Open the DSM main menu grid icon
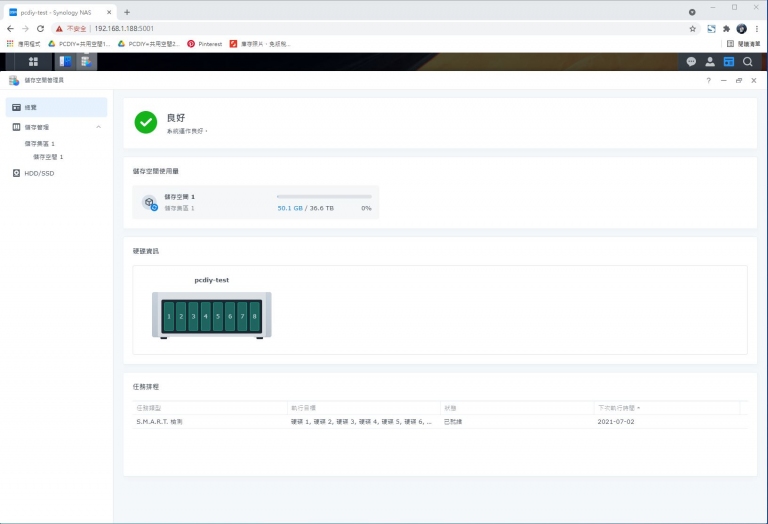 [x=33, y=62]
